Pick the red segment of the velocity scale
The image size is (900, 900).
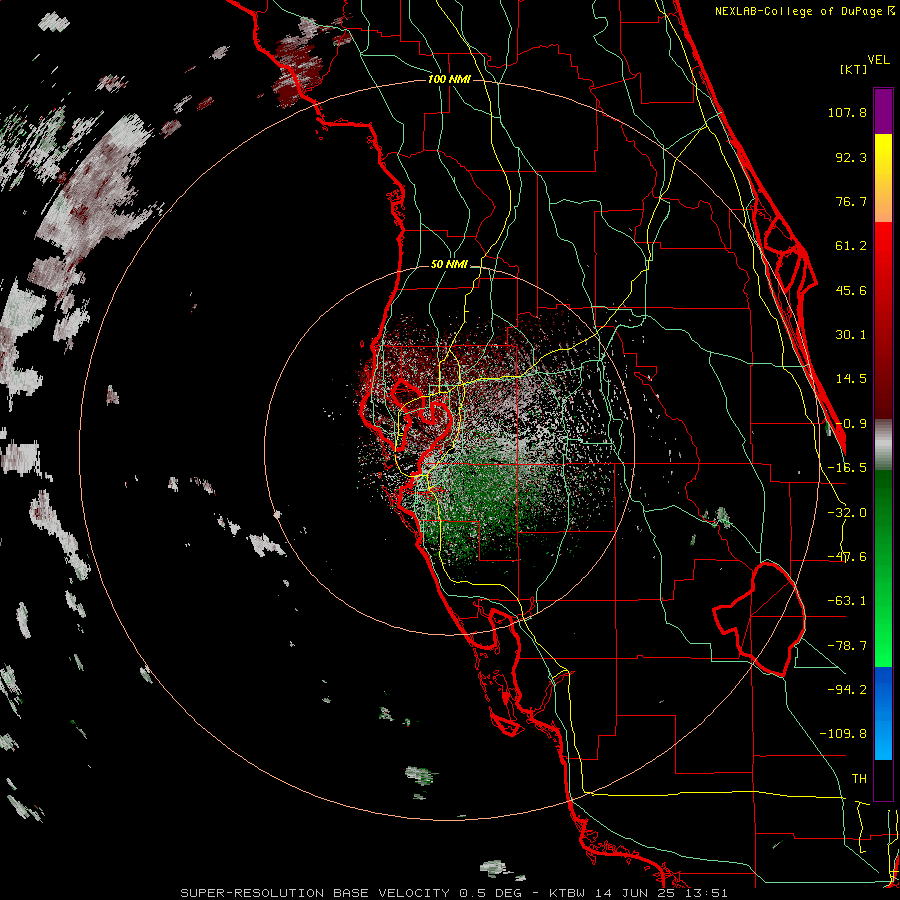(883, 320)
